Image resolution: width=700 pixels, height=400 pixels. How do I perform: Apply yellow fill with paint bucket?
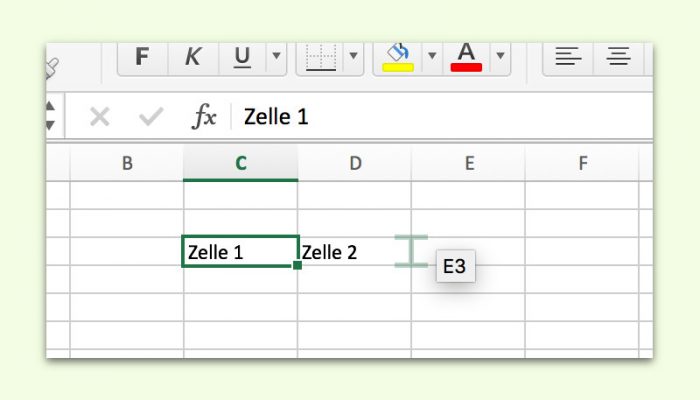(398, 57)
